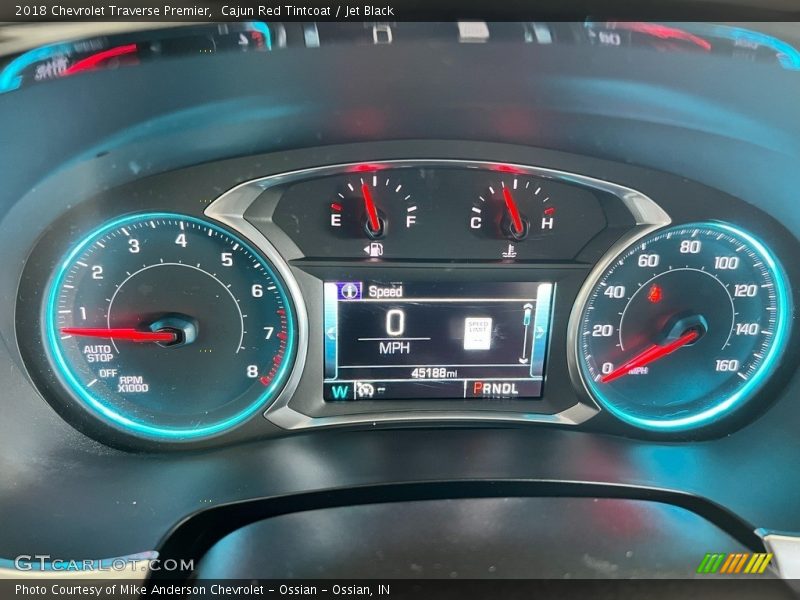Click the coolant temperature icon under gauge
This screenshot has height=600, width=800.
(509, 251)
